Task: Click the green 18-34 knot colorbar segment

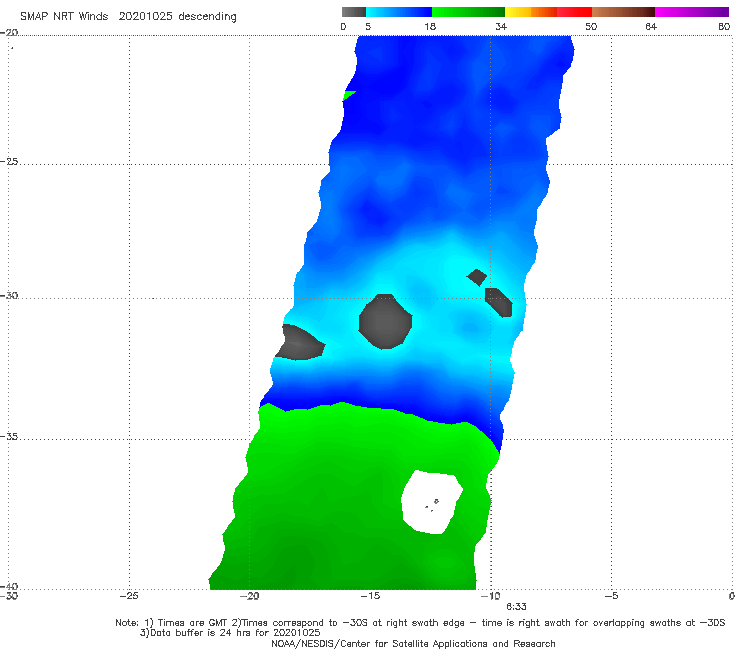Action: [468, 12]
